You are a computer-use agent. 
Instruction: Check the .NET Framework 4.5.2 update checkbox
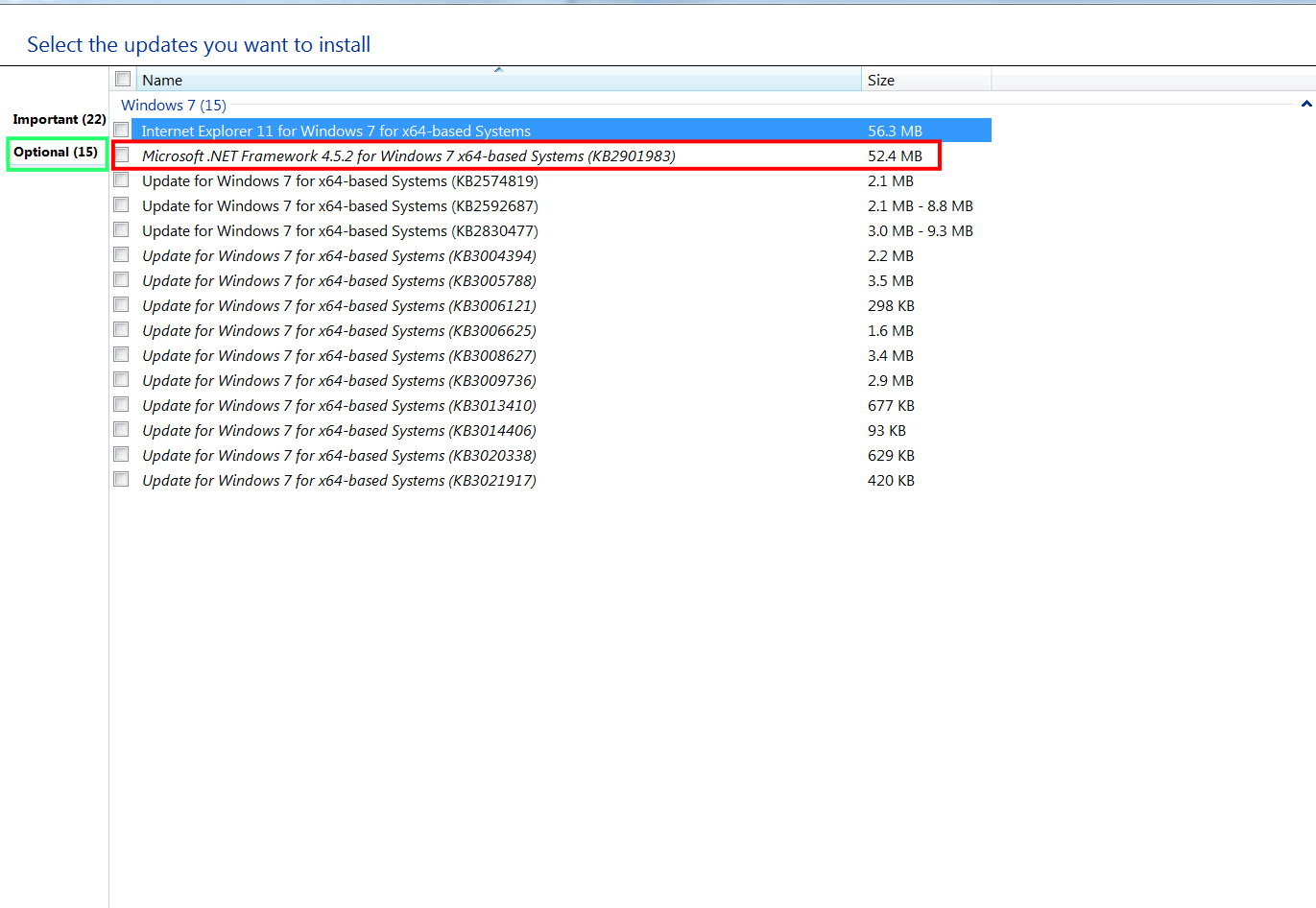(121, 155)
